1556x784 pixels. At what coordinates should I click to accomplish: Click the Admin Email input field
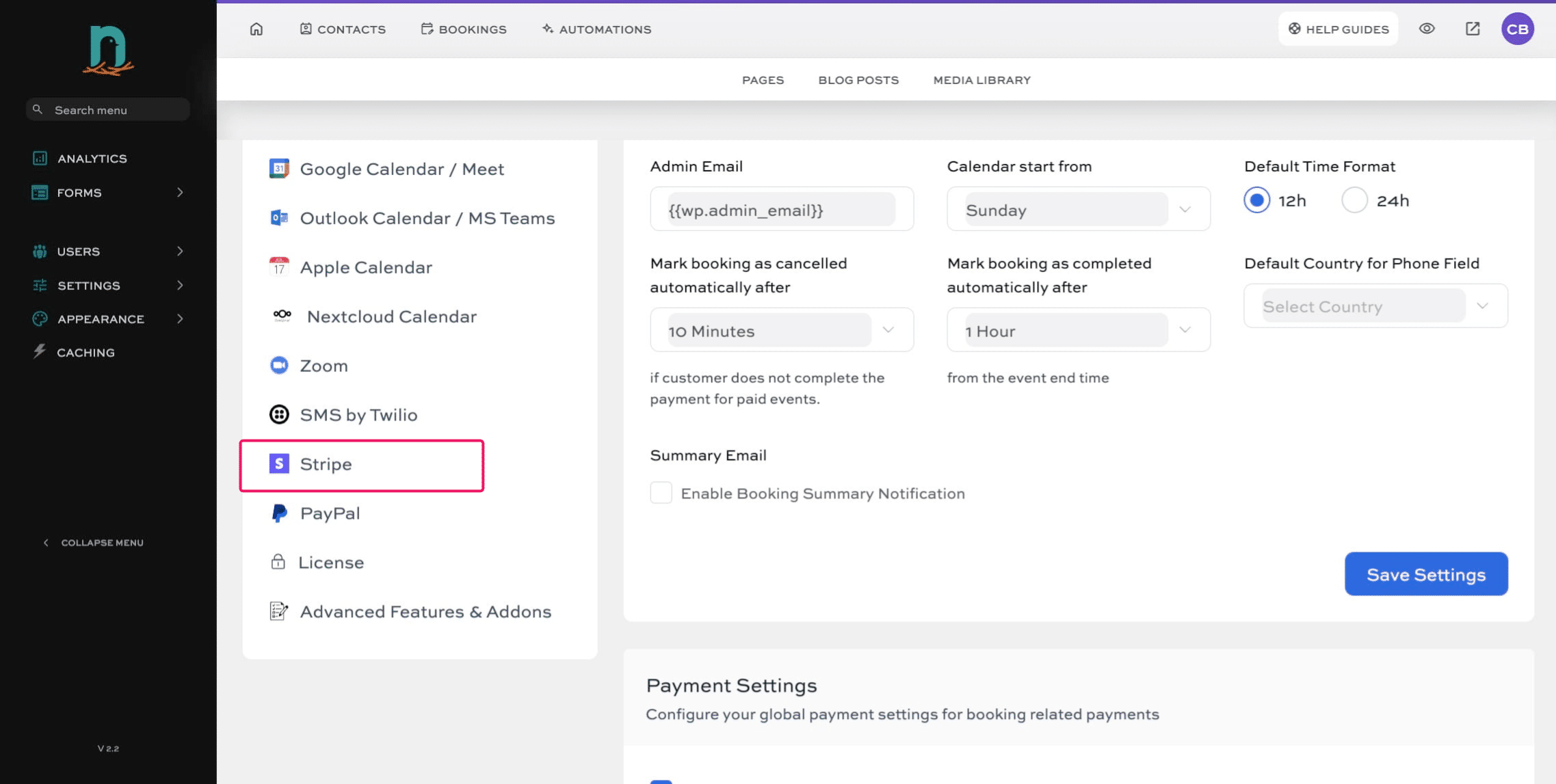(781, 210)
